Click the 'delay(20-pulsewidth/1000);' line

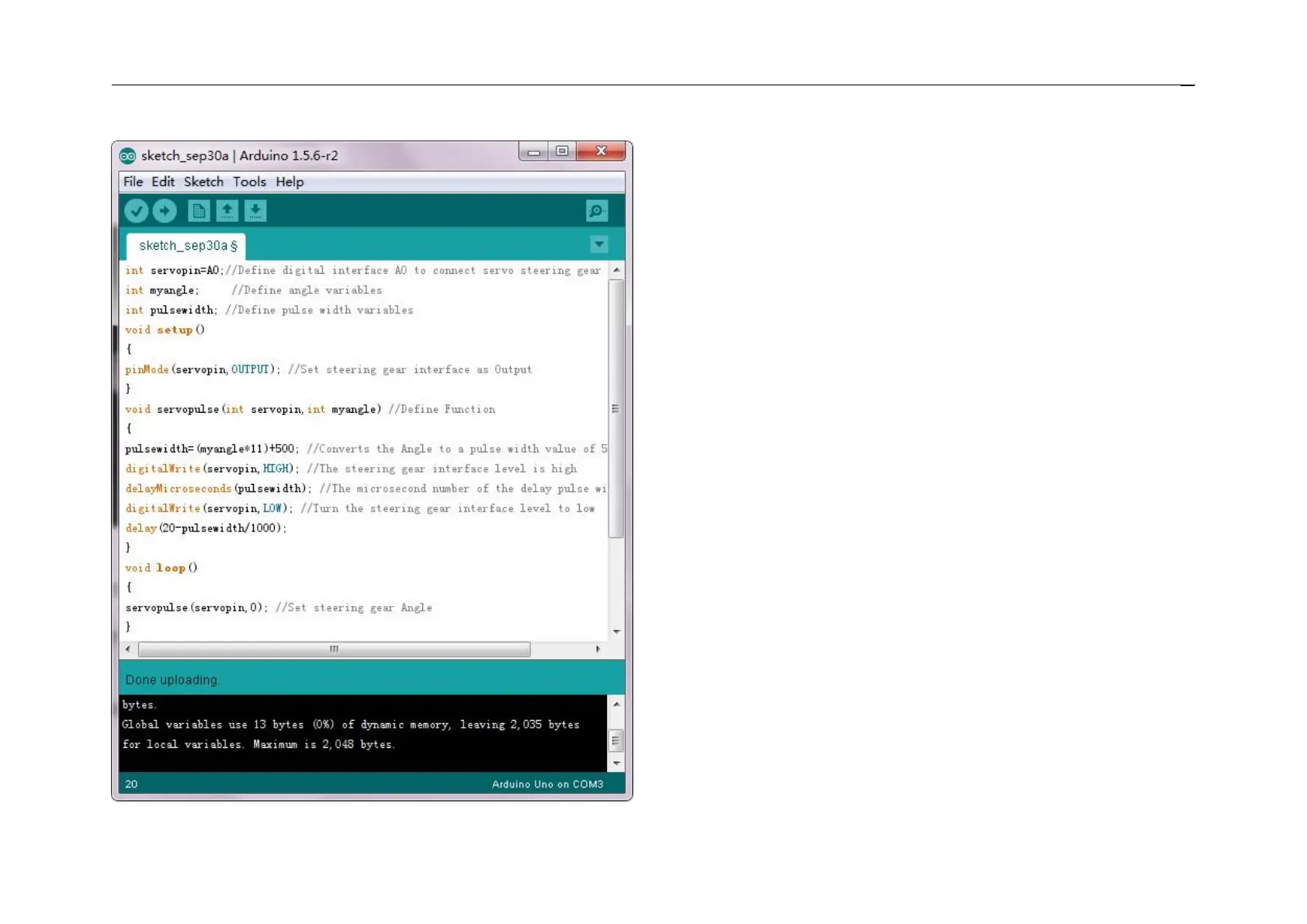[206, 528]
